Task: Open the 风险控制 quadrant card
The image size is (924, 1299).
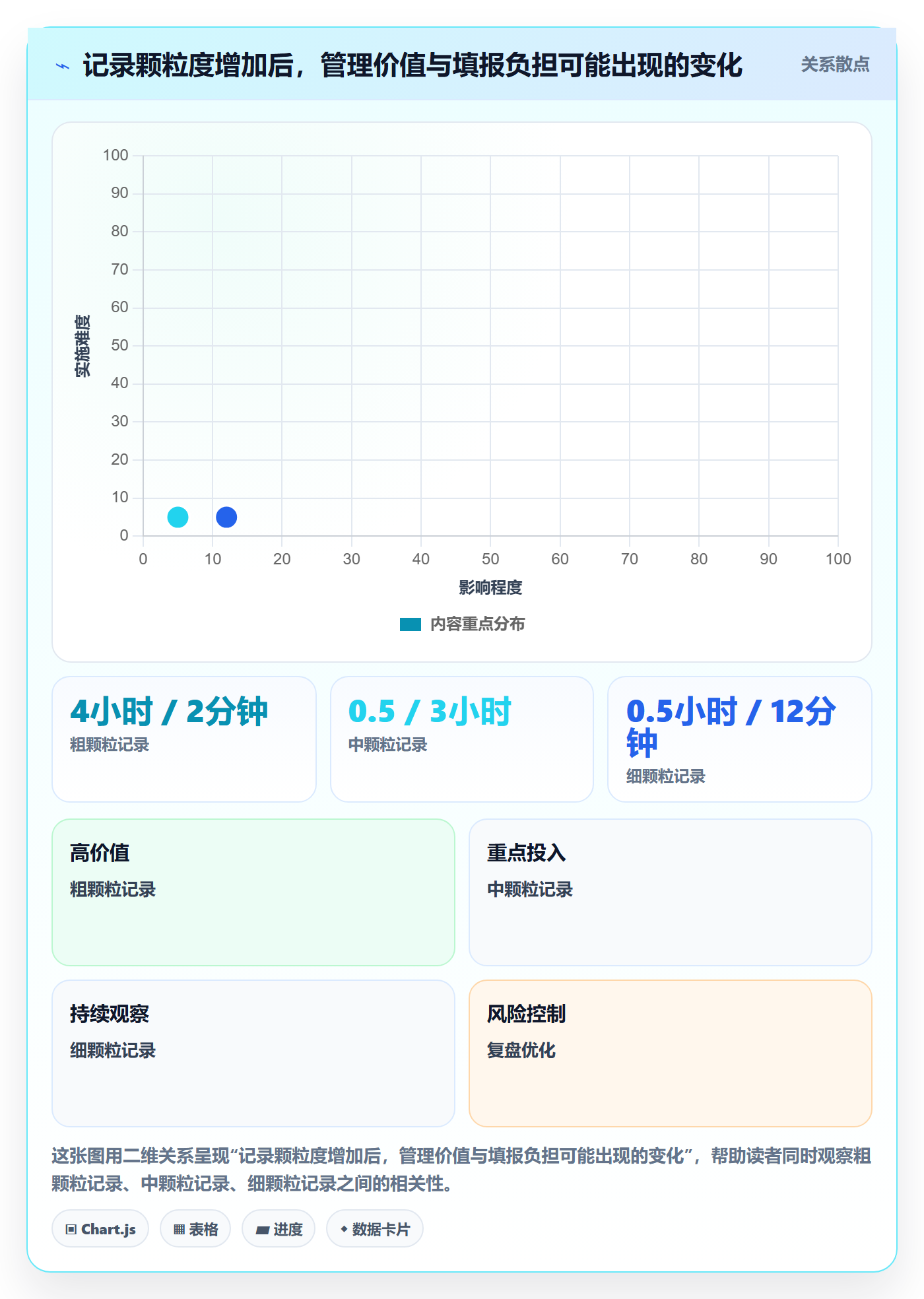Action: coord(671,1053)
